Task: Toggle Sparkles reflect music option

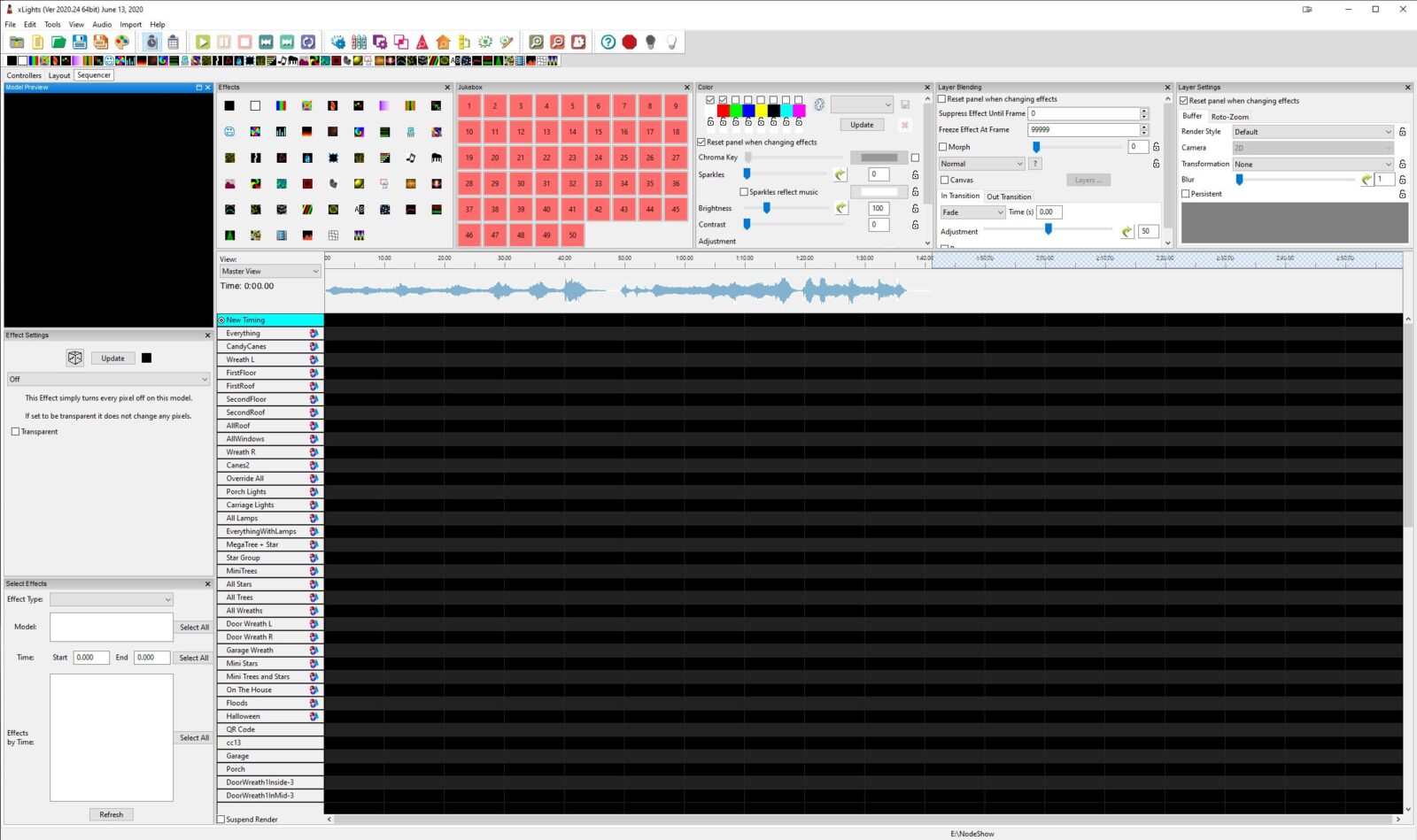Action: (x=746, y=191)
